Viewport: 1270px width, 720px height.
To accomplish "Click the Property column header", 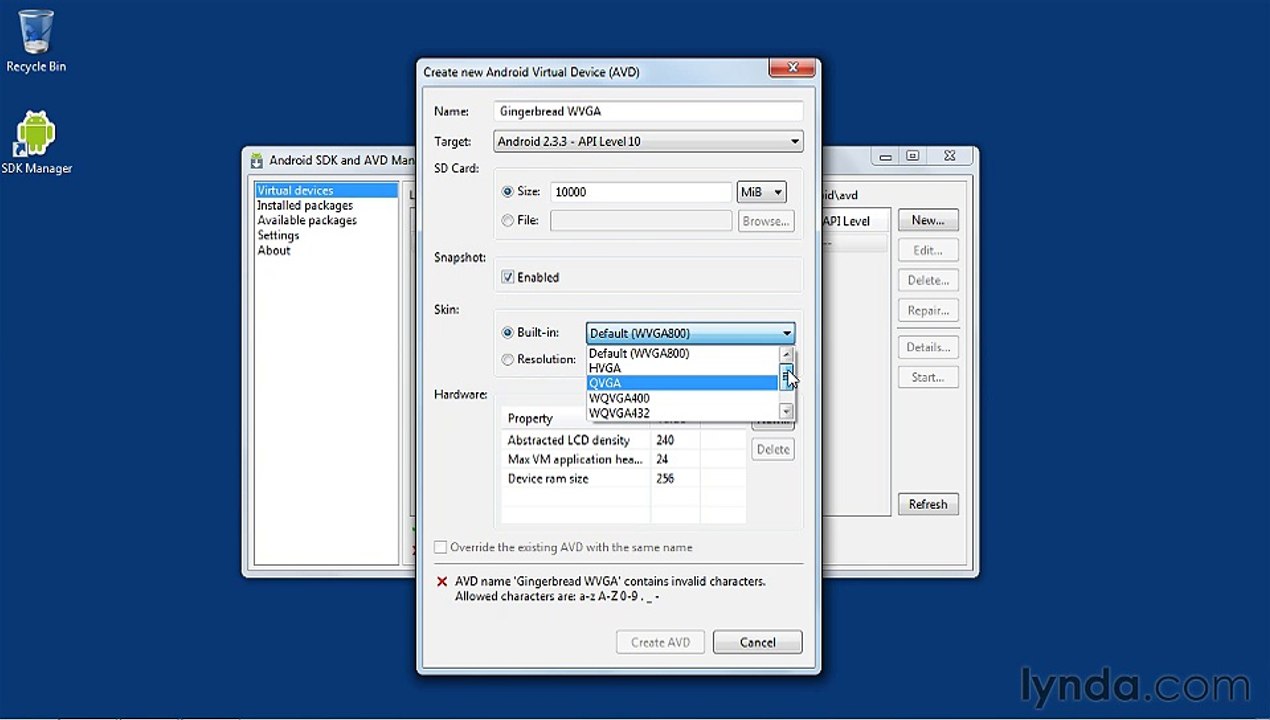I will click(576, 418).
